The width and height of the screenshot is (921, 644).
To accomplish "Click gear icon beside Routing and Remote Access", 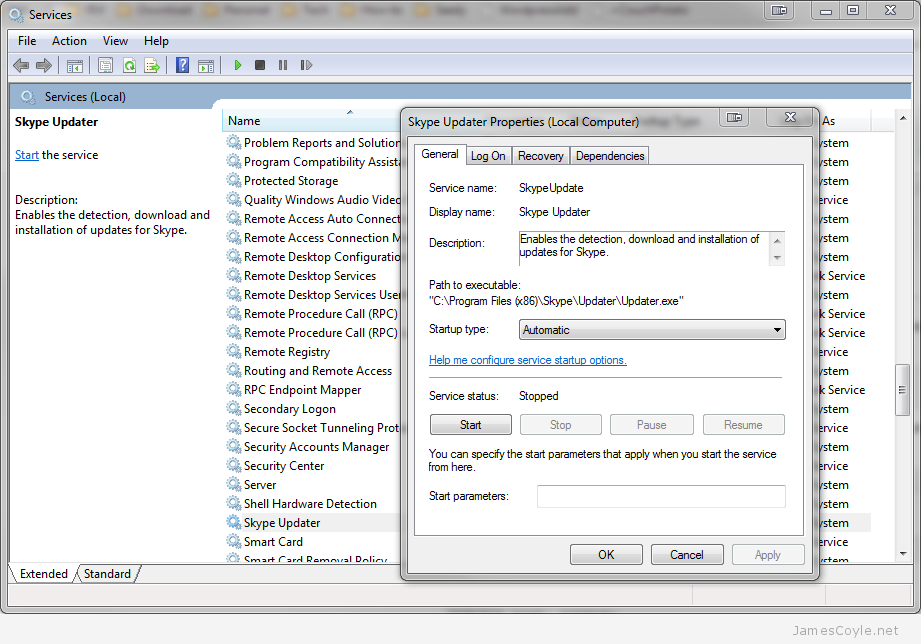I will [234, 370].
